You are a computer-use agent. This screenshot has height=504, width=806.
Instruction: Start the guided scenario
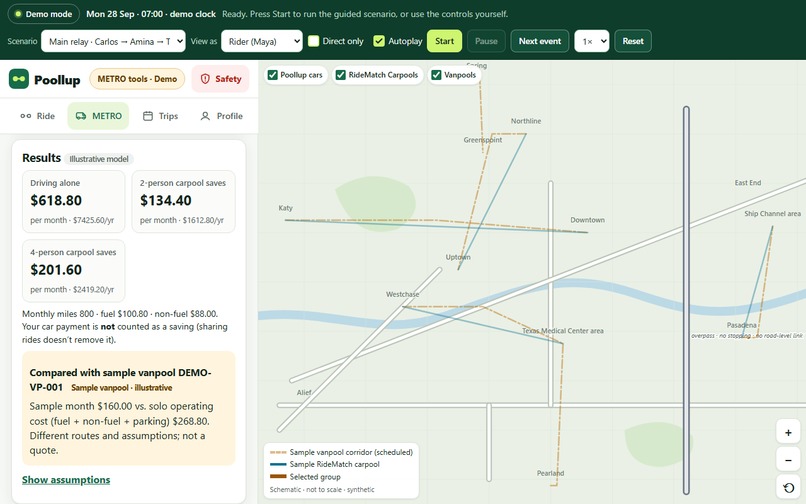444,41
